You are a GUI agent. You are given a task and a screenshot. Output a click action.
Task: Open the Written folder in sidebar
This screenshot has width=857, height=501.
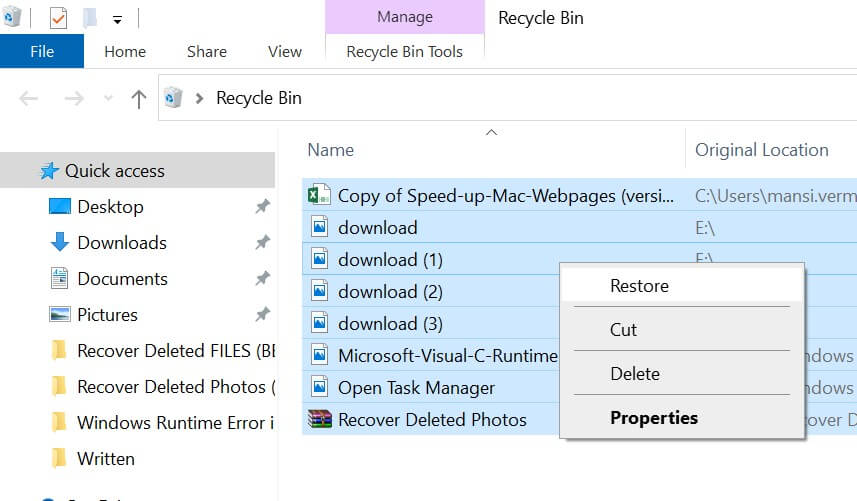coord(105,459)
